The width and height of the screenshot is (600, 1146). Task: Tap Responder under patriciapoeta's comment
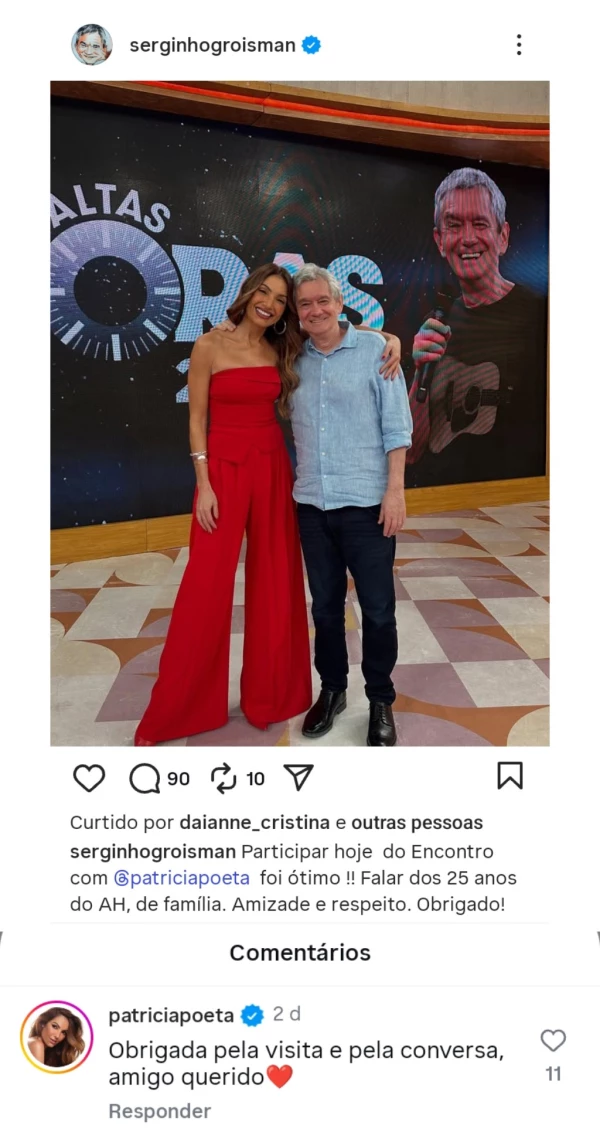coord(159,1111)
